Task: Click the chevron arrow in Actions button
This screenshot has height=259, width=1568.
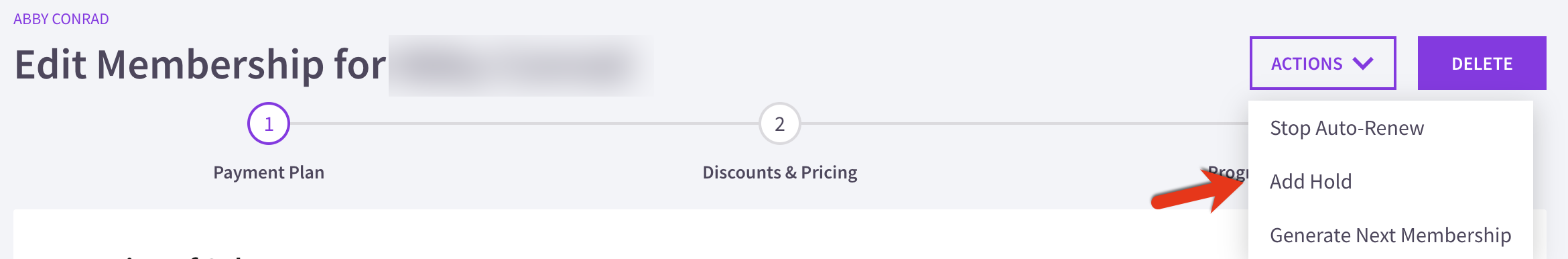Action: tap(1363, 64)
